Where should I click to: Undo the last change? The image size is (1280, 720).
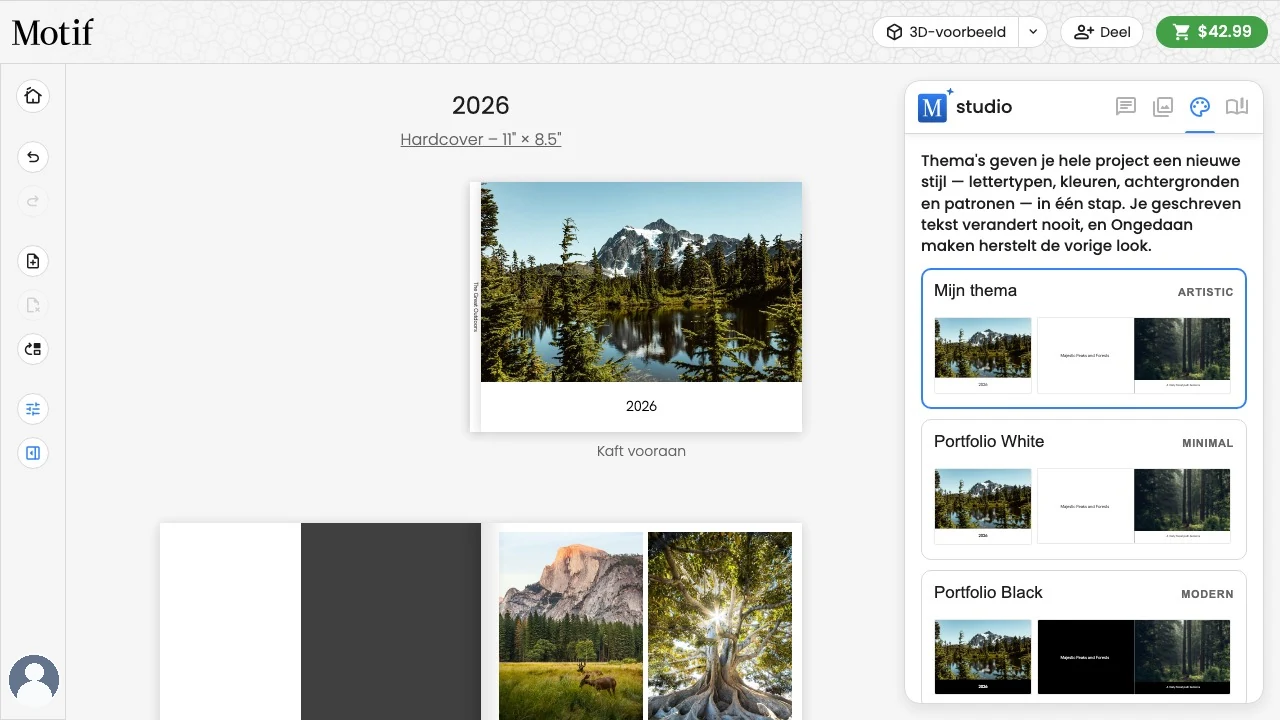(x=33, y=157)
